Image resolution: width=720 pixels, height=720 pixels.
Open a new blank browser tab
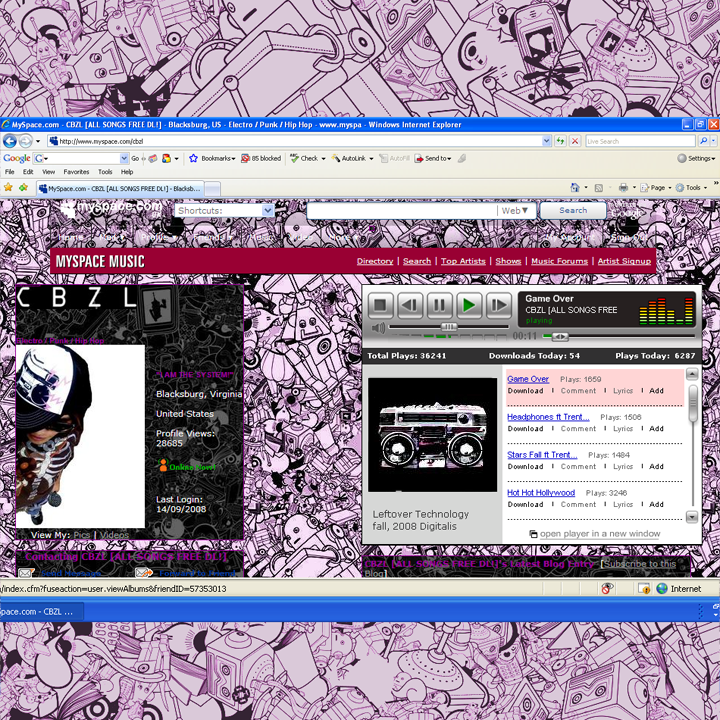tap(212, 188)
